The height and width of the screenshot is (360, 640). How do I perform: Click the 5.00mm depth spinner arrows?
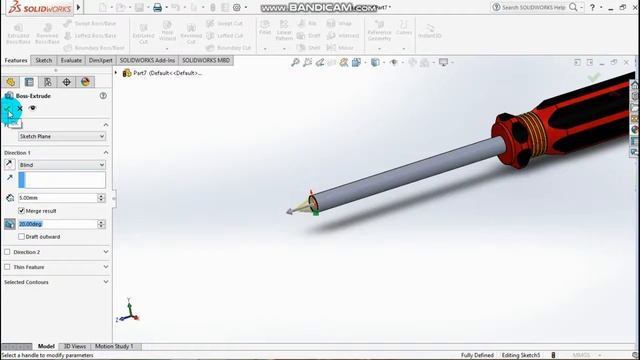coord(101,198)
